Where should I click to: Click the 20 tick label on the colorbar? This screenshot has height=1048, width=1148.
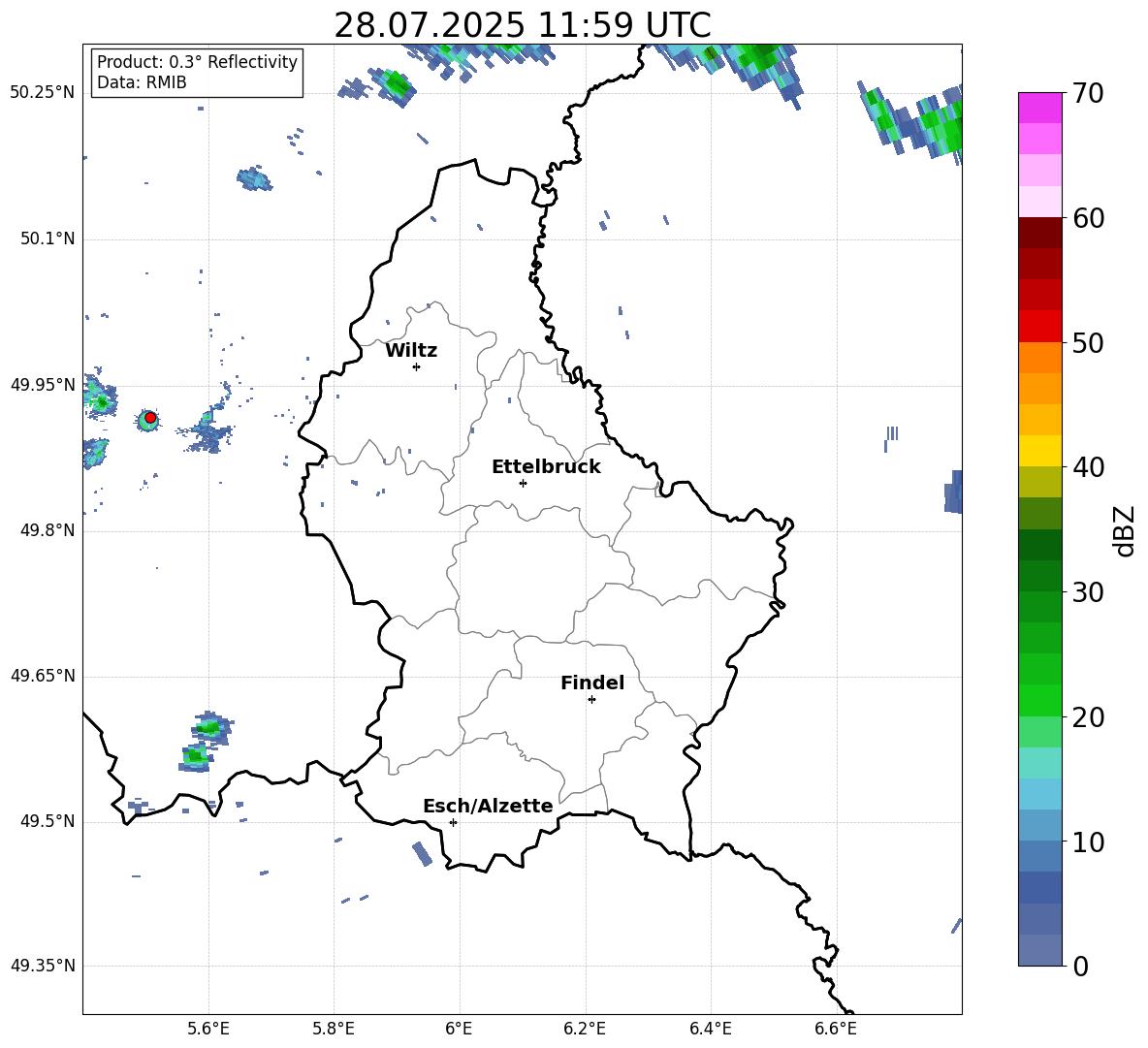click(x=1088, y=717)
